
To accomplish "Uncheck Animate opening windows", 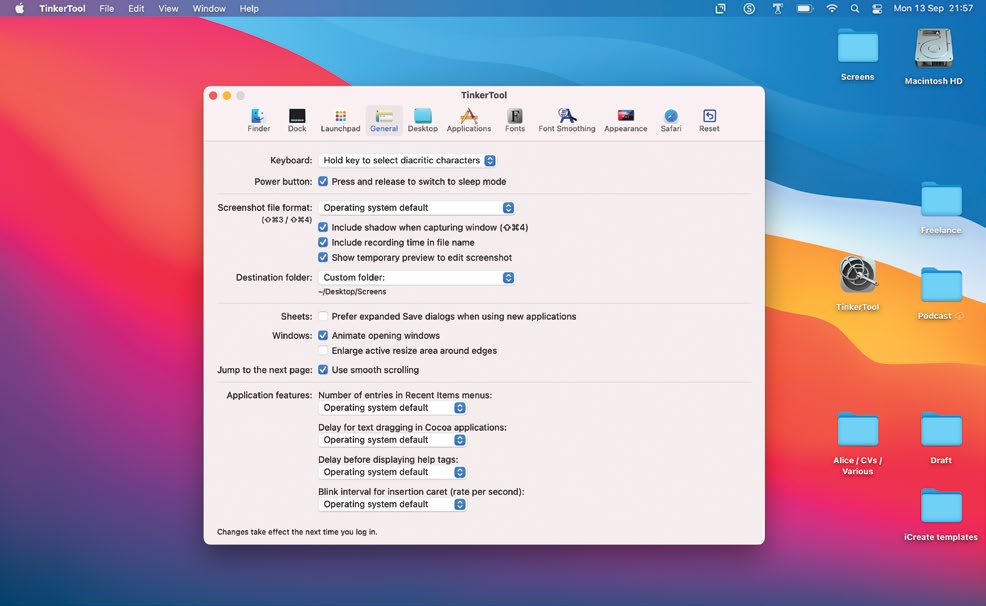I will click(x=323, y=335).
